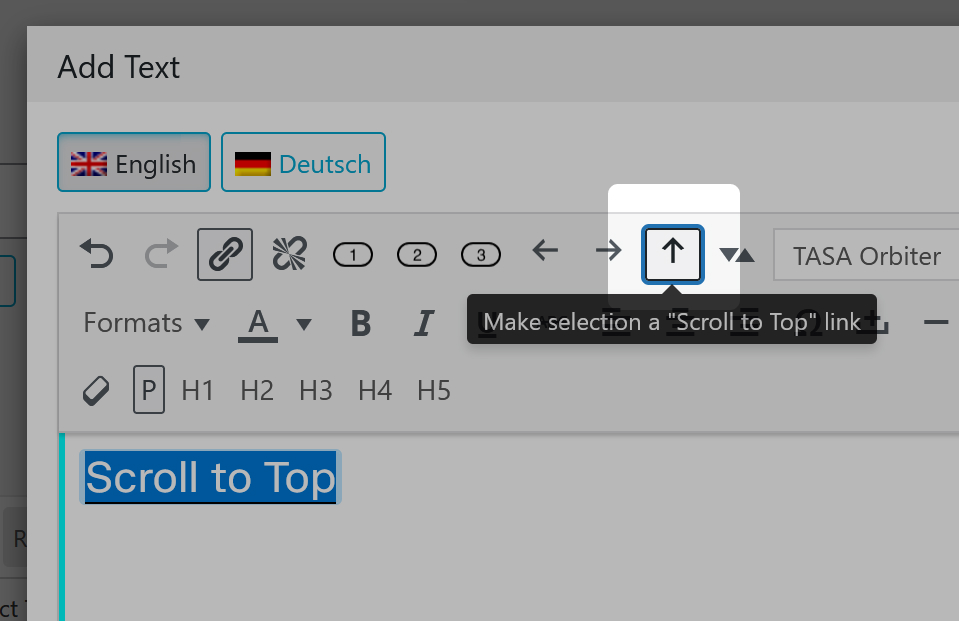Click the Redo arrow icon
The width and height of the screenshot is (959, 621).
pyautogui.click(x=160, y=254)
